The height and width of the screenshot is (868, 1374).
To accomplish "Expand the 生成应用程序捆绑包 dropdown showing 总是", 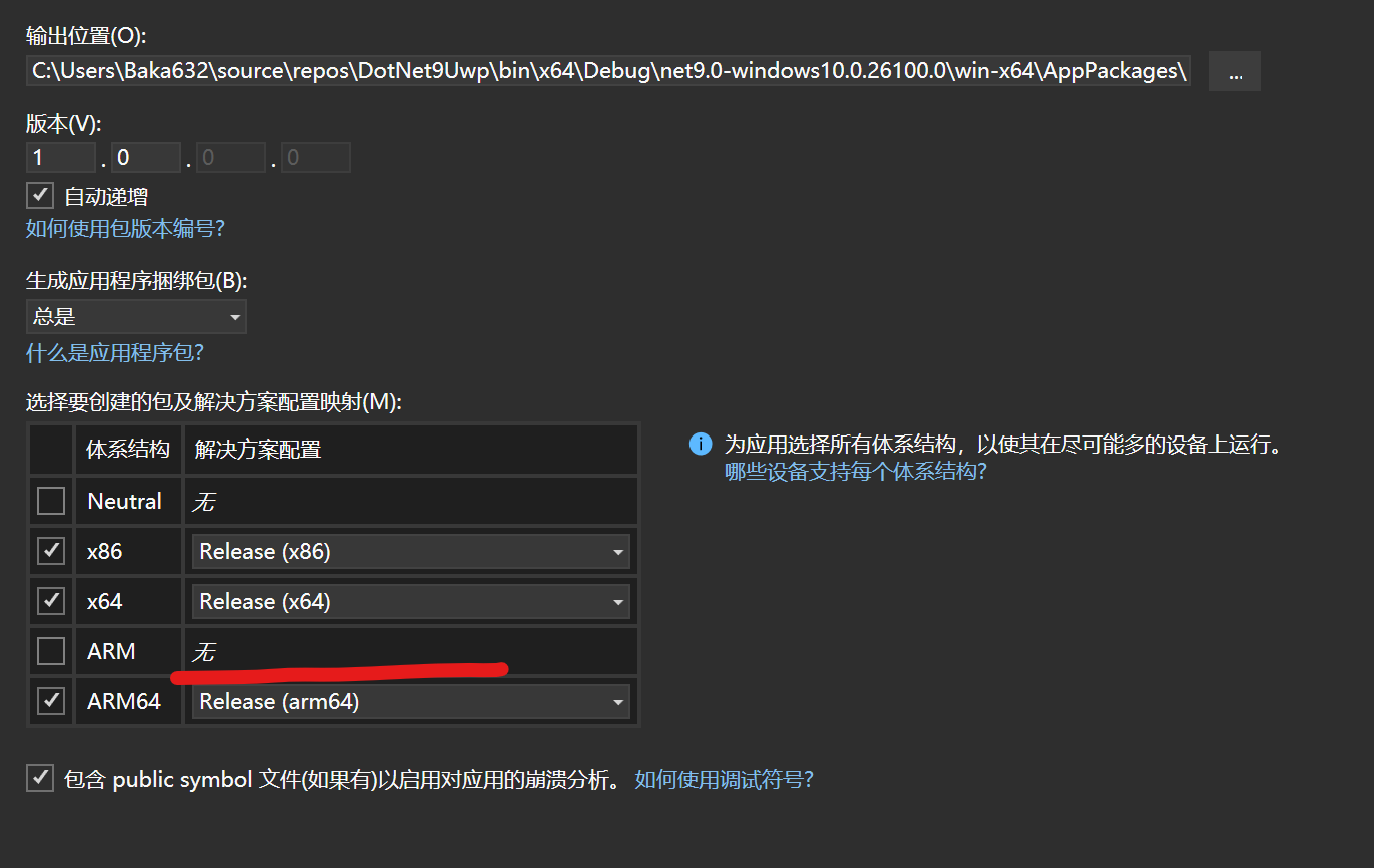I will tap(136, 317).
